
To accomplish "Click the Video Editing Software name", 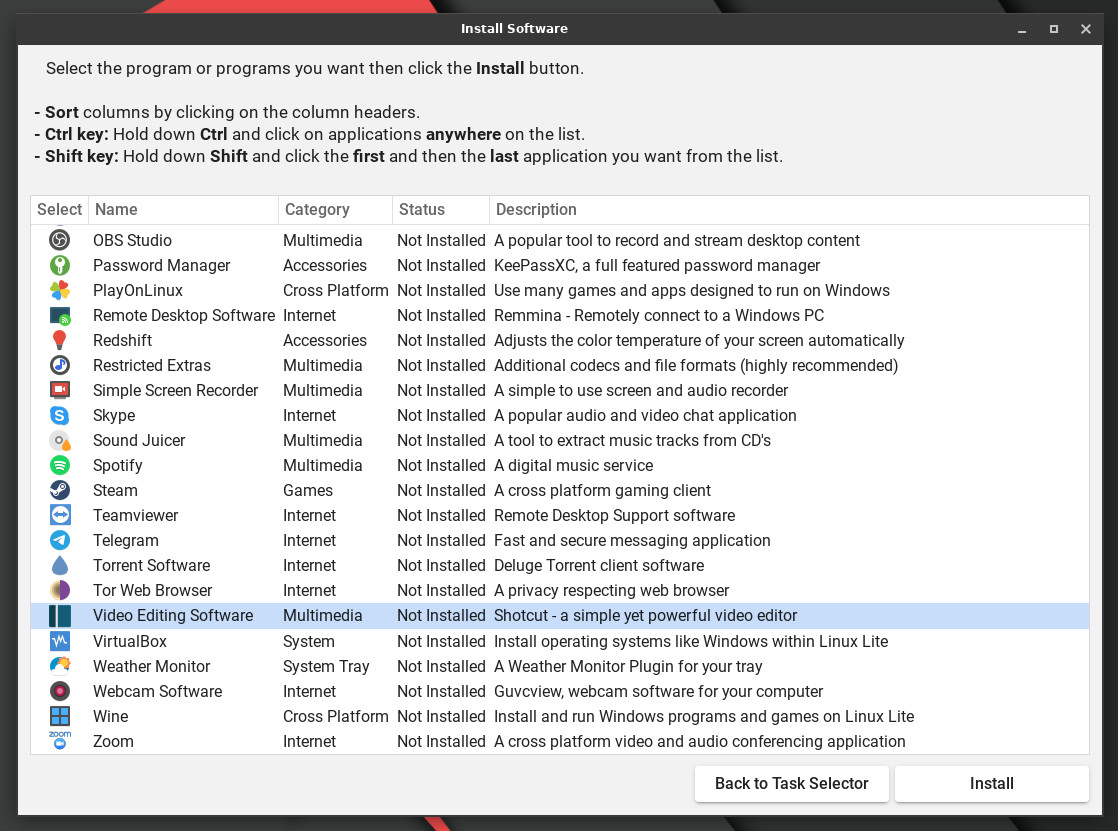I will click(x=173, y=616).
